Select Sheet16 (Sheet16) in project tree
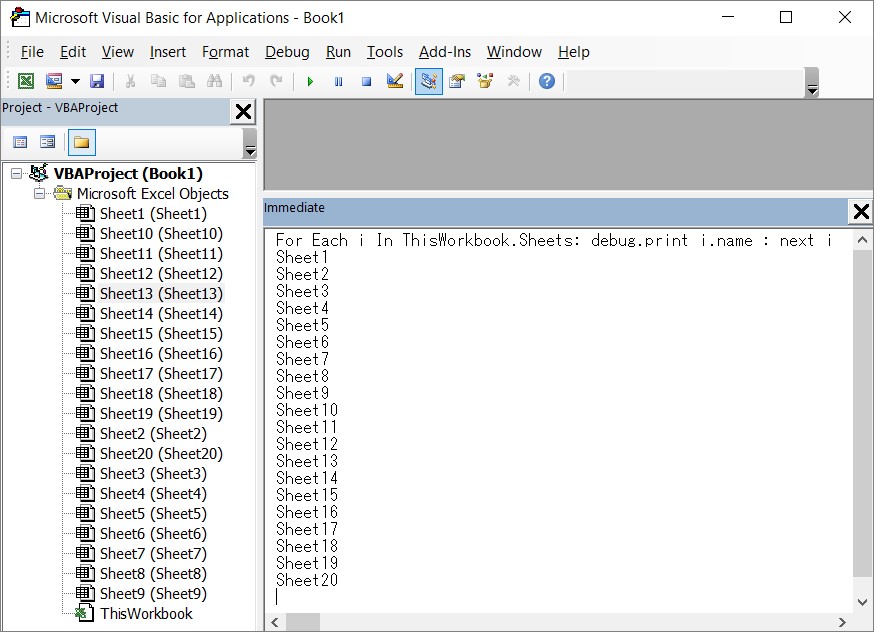The image size is (874, 632). coord(161,354)
